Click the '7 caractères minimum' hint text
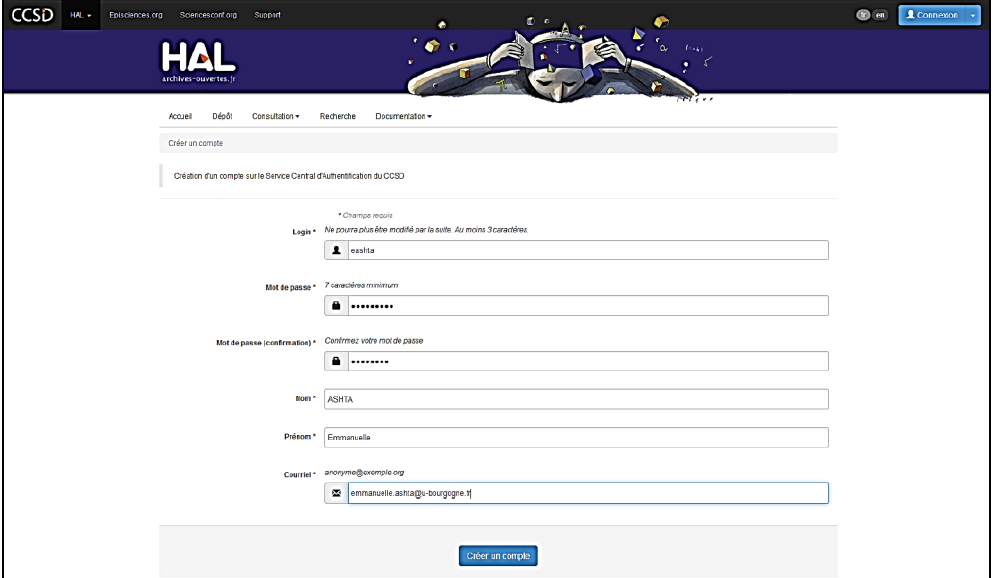This screenshot has height=578, width=993. (x=362, y=286)
